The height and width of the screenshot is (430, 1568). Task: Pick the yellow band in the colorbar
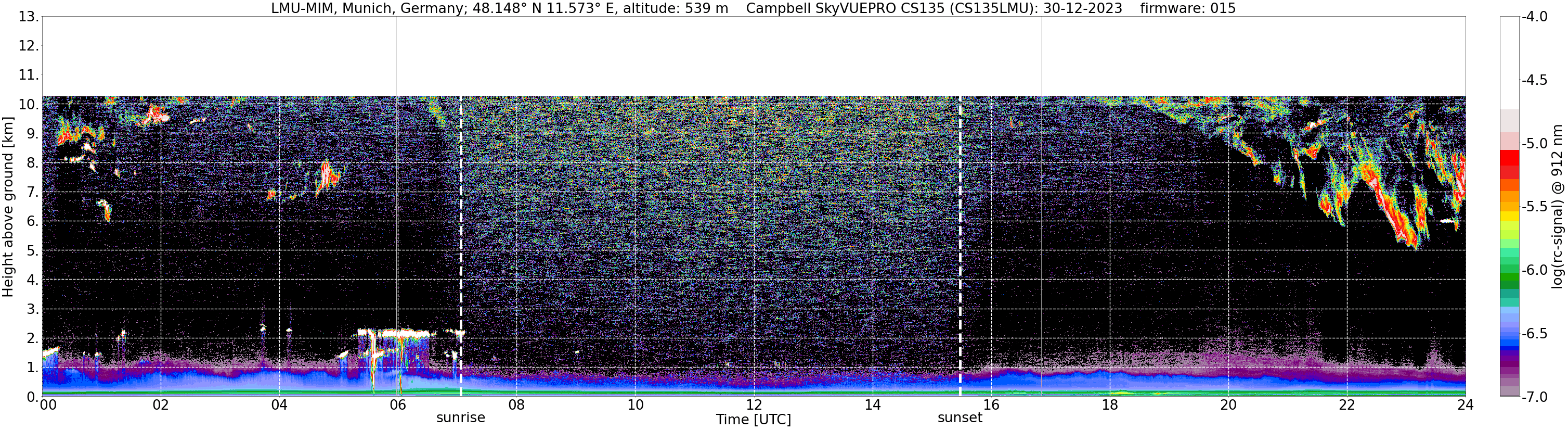pos(1510,216)
